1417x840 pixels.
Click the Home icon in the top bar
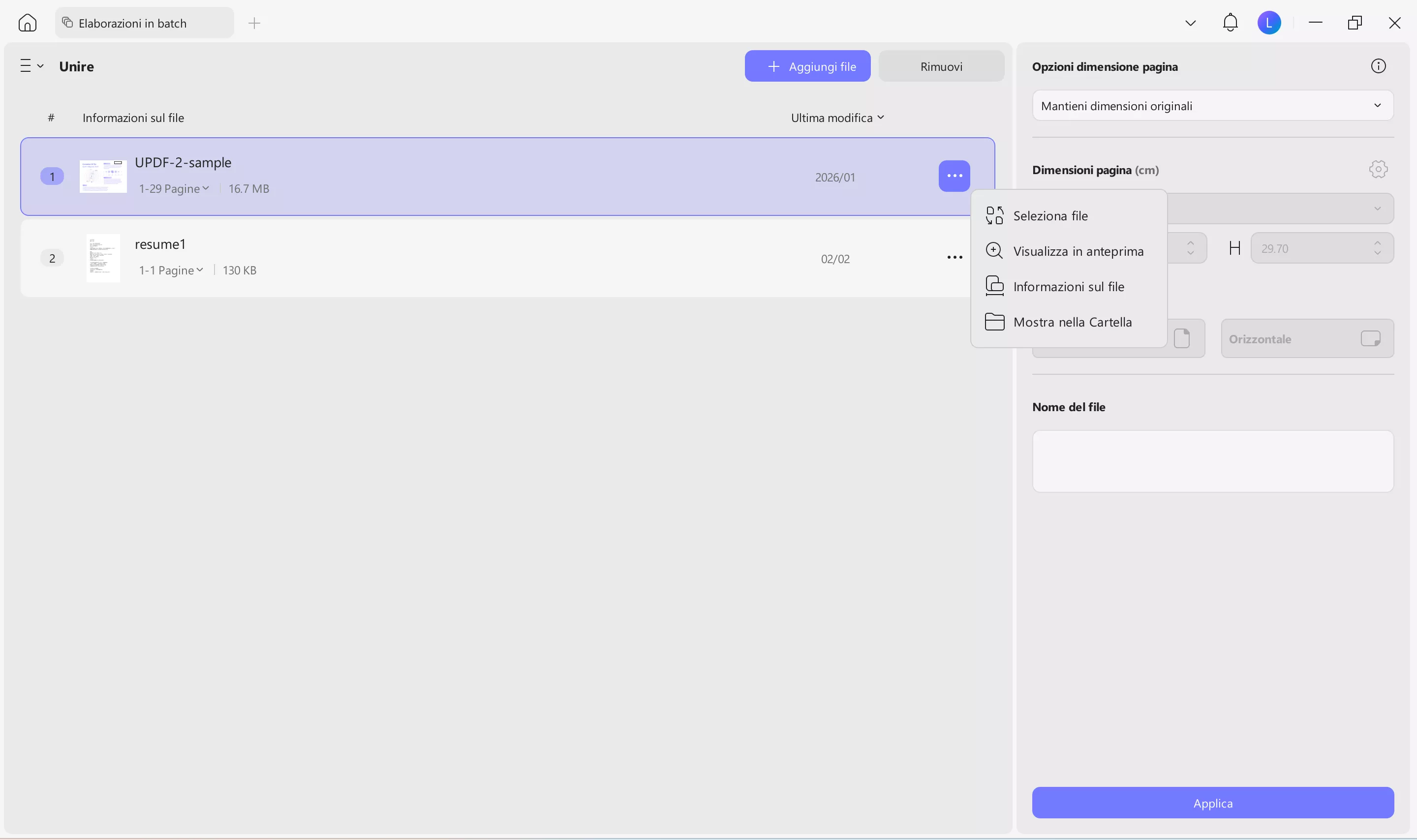click(x=27, y=23)
